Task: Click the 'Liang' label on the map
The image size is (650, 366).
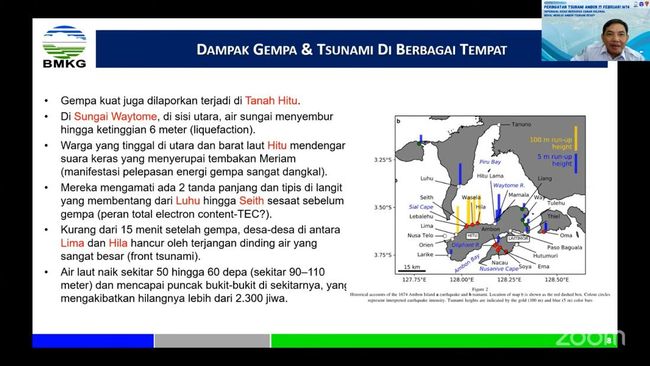Action: tap(545, 179)
